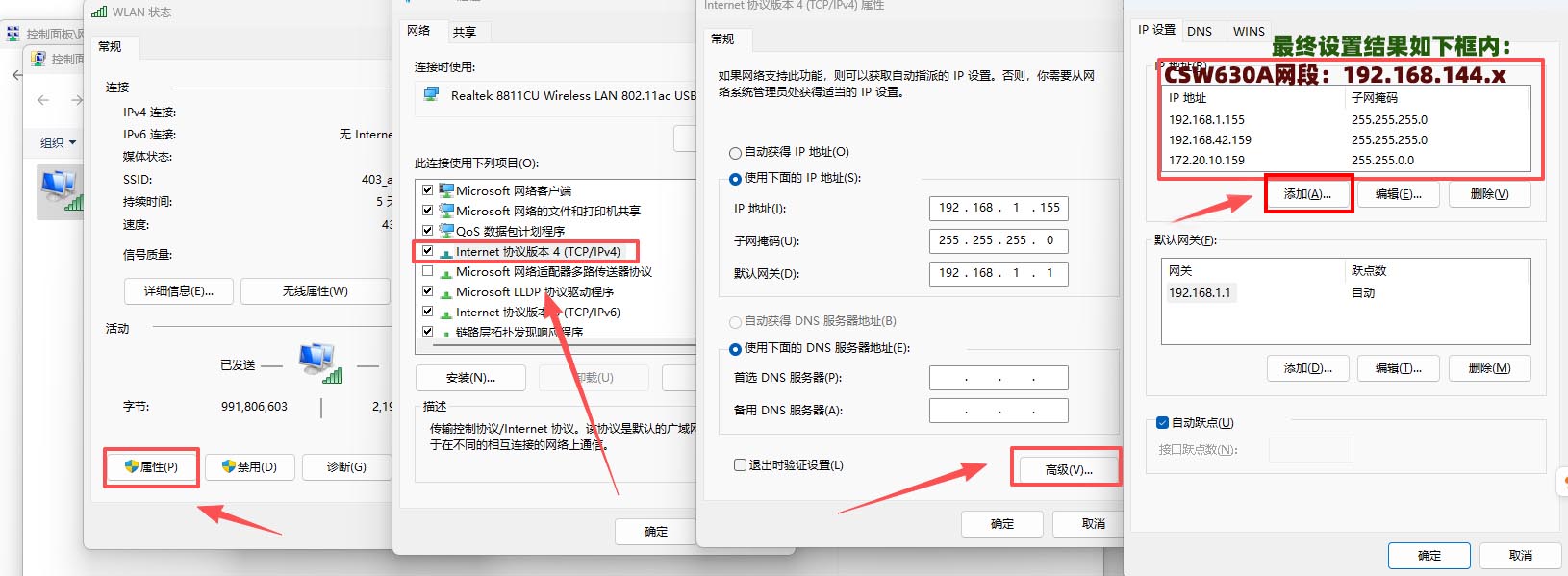Open the 组织 dropdown menu
Screen dimensions: 1568x576
pyautogui.click(x=58, y=142)
